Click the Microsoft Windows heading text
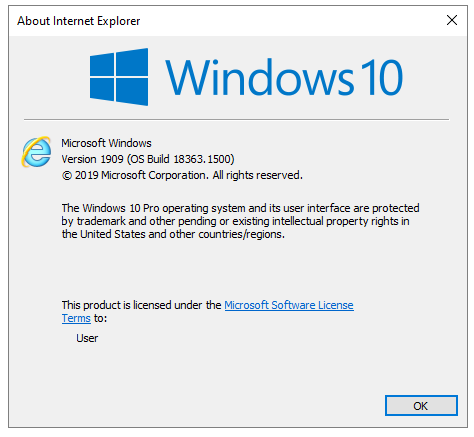The height and width of the screenshot is (437, 474). pos(106,143)
